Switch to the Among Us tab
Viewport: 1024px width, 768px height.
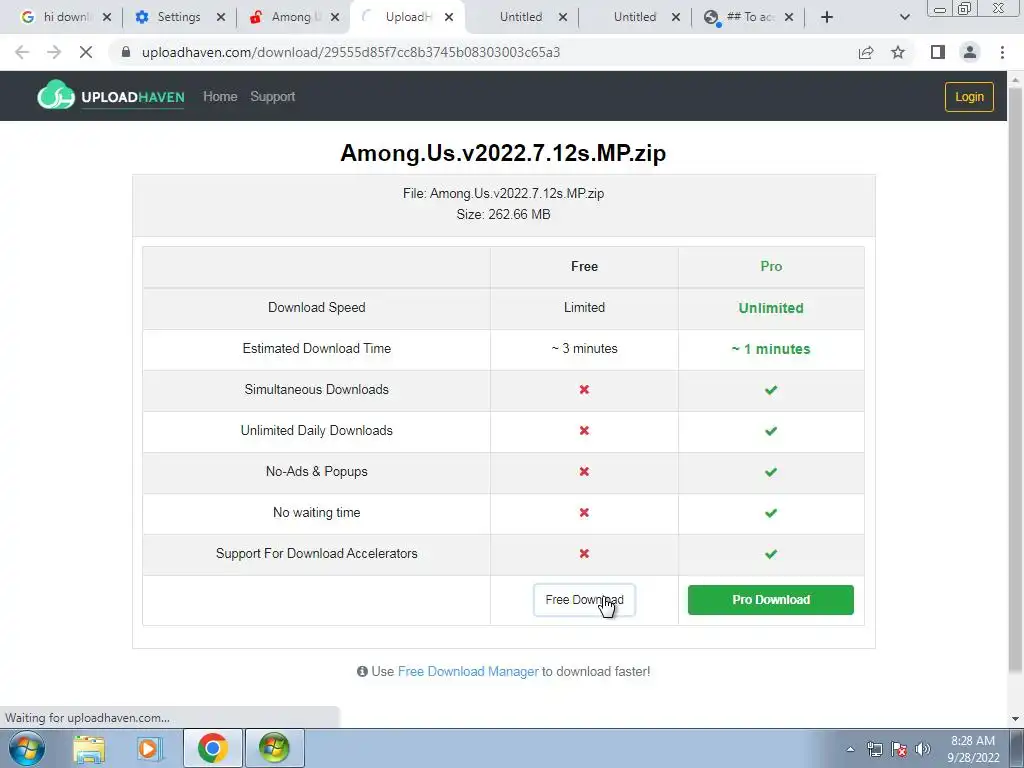point(293,17)
